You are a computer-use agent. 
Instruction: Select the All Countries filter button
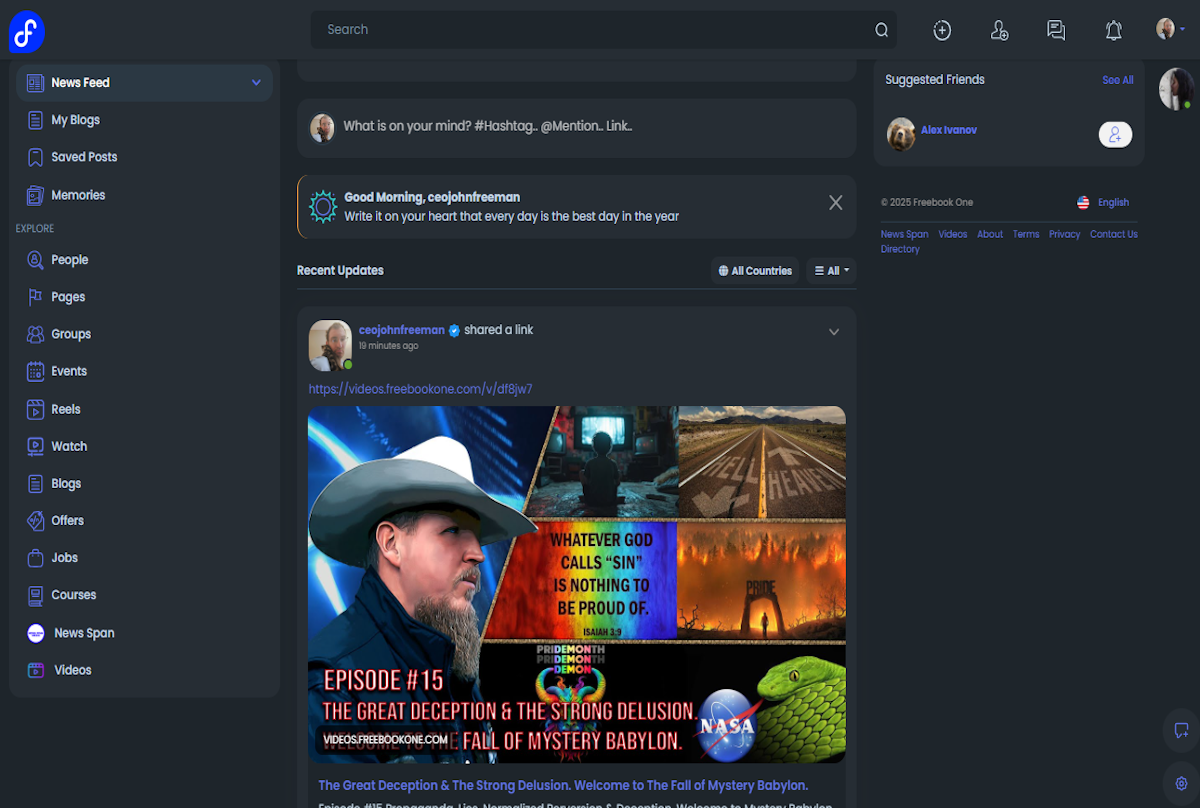[755, 271]
